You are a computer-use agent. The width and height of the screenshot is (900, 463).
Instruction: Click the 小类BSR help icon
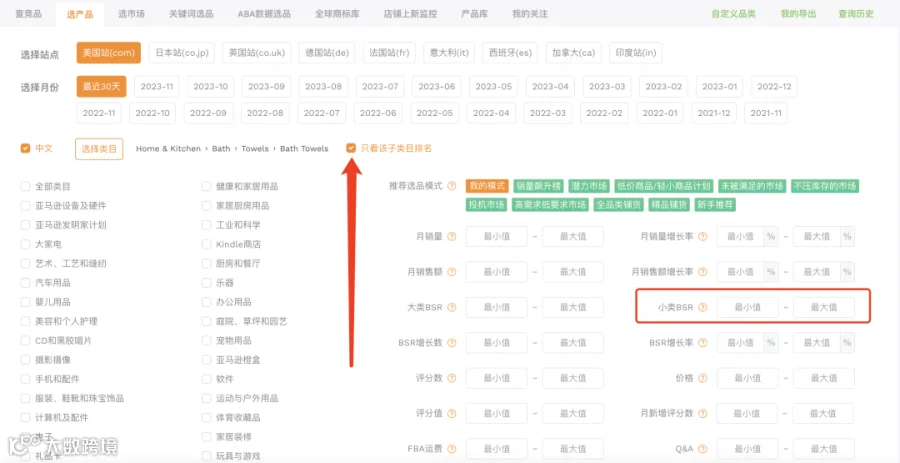tap(703, 308)
